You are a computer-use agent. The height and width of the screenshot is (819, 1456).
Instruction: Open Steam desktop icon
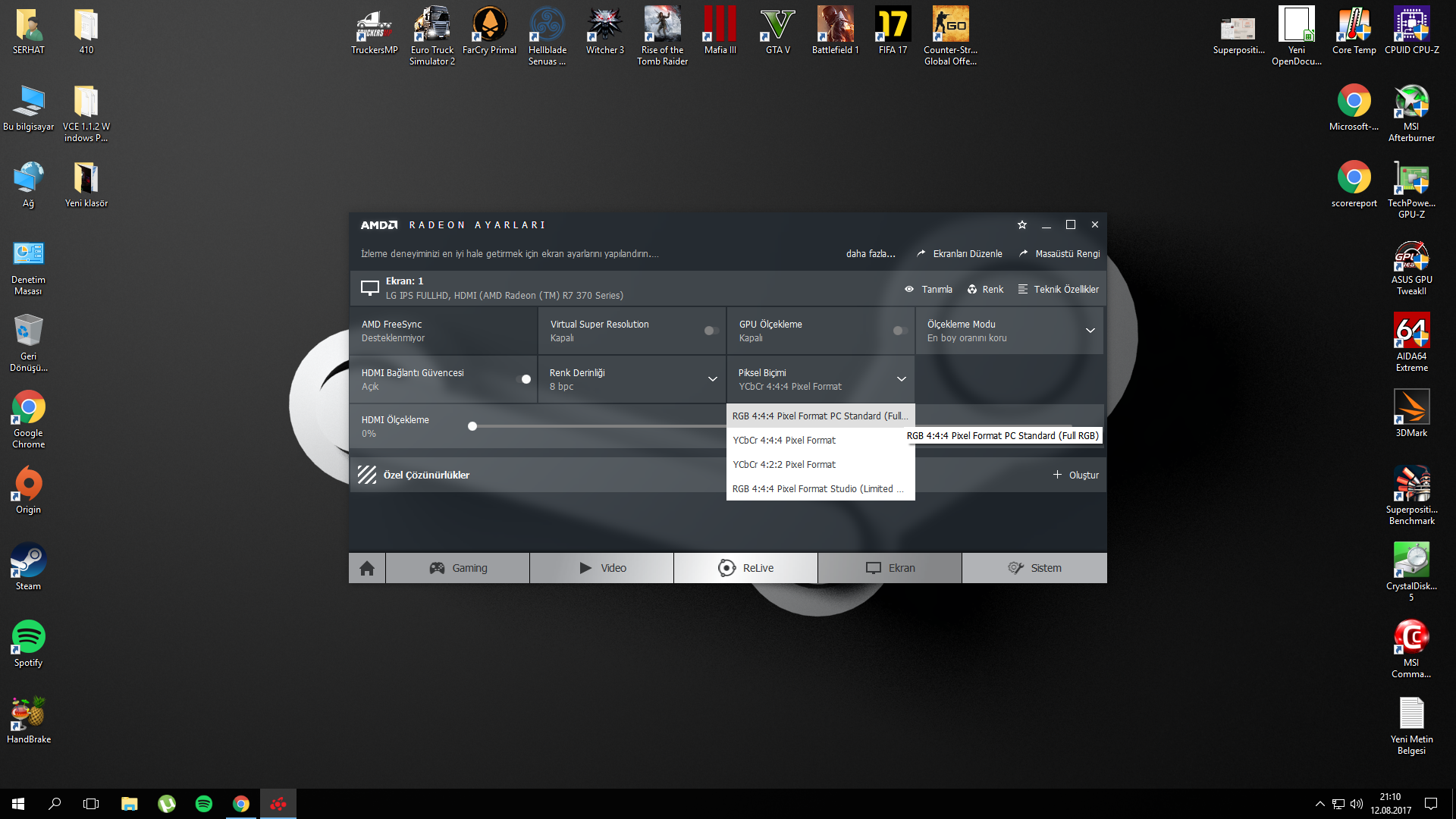click(x=29, y=566)
